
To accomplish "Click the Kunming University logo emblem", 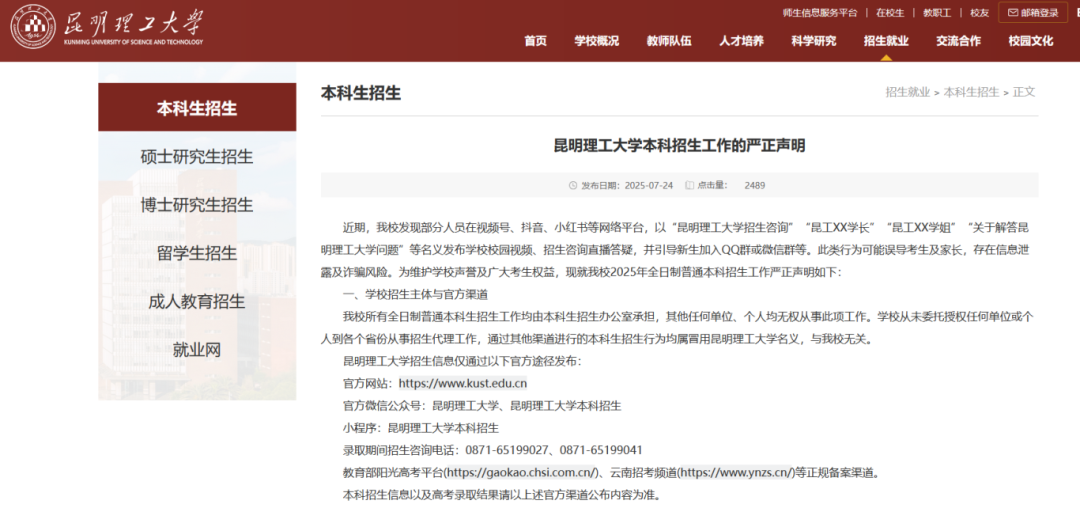I will pos(33,27).
